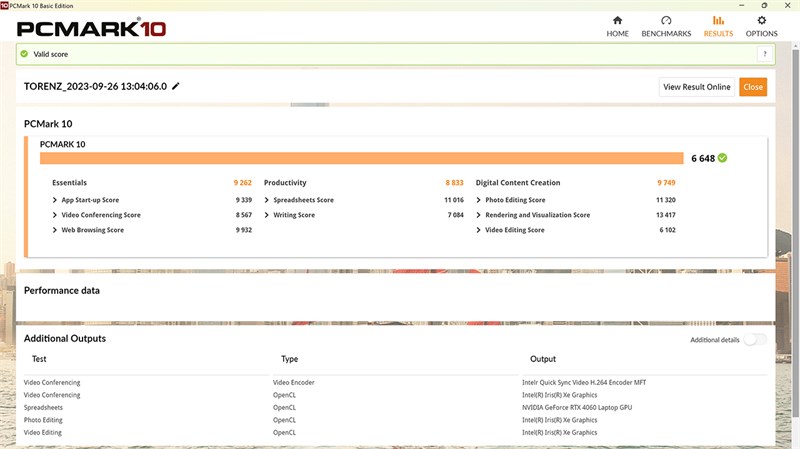
Task: Select the Results bar-chart icon
Action: coord(718,20)
